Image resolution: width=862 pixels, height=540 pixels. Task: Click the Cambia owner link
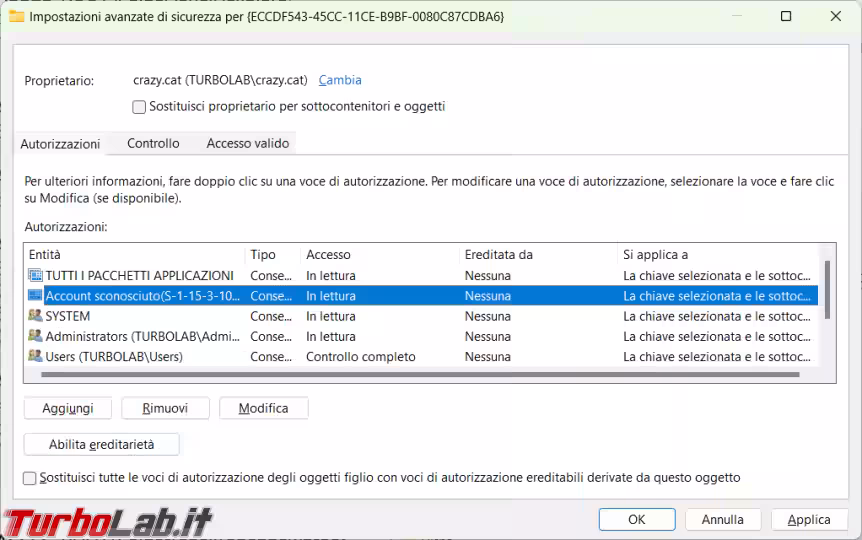(x=340, y=80)
